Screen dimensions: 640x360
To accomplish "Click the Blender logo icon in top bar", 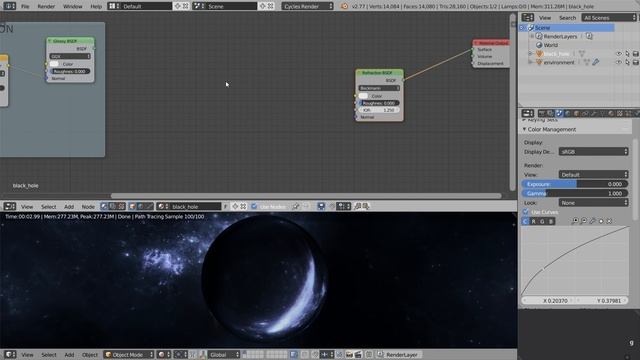I will (344, 6).
